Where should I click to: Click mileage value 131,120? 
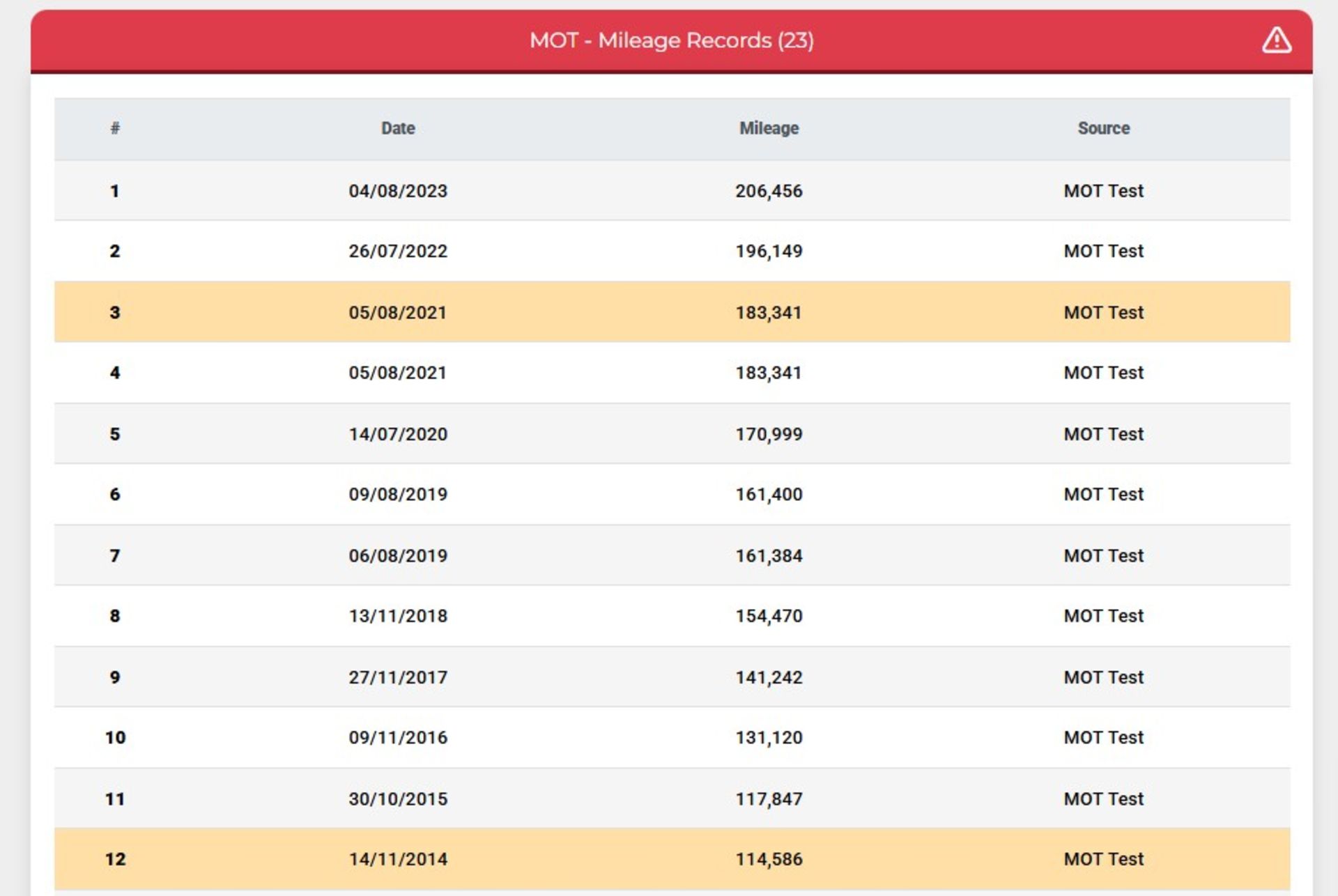click(769, 737)
